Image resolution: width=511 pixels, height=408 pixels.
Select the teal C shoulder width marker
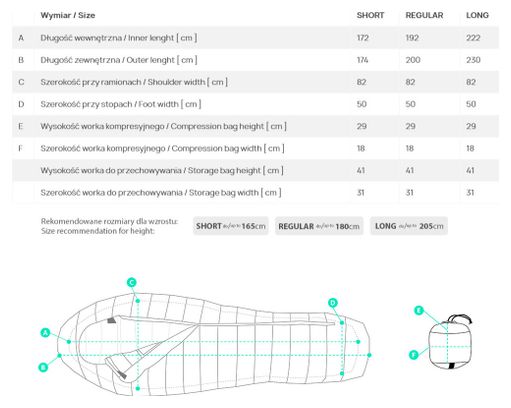click(132, 283)
